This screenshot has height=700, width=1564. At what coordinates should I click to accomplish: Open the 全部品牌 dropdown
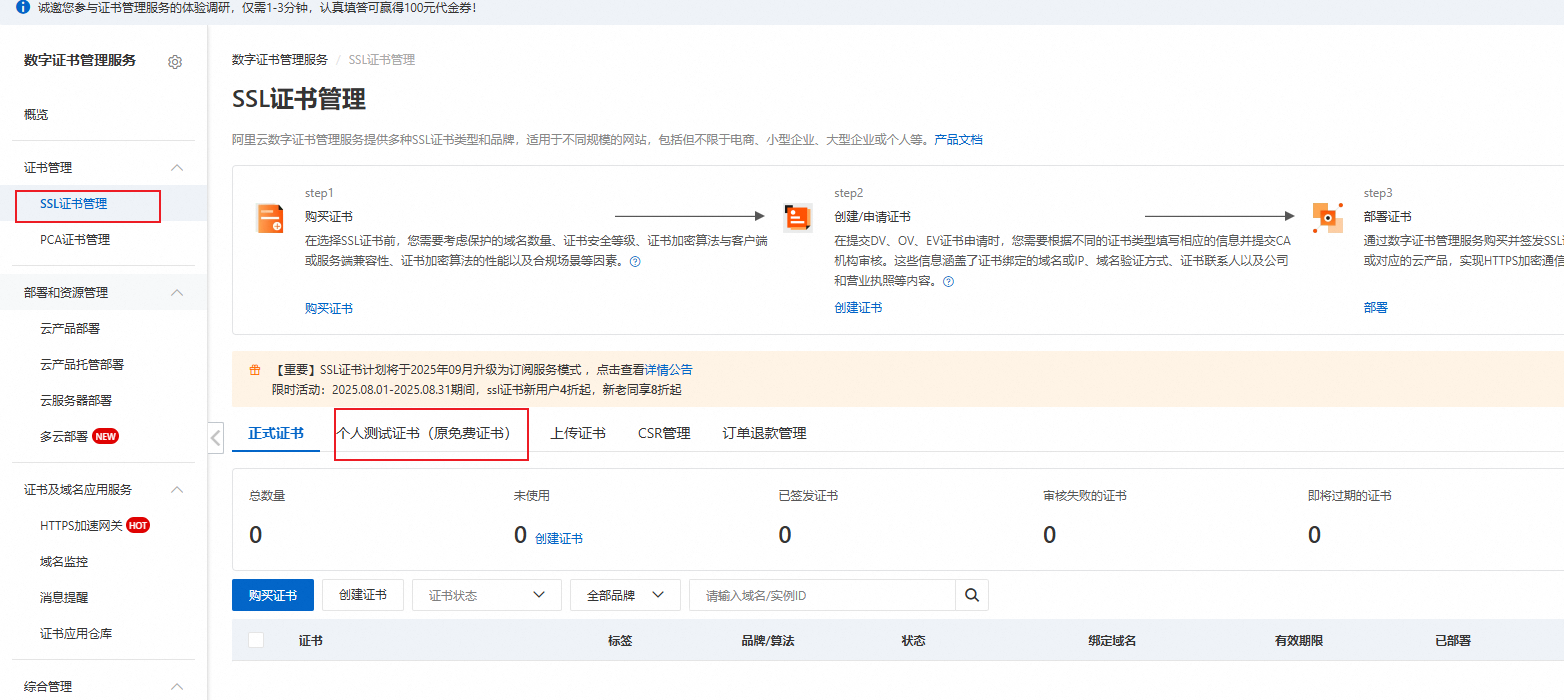tap(625, 595)
